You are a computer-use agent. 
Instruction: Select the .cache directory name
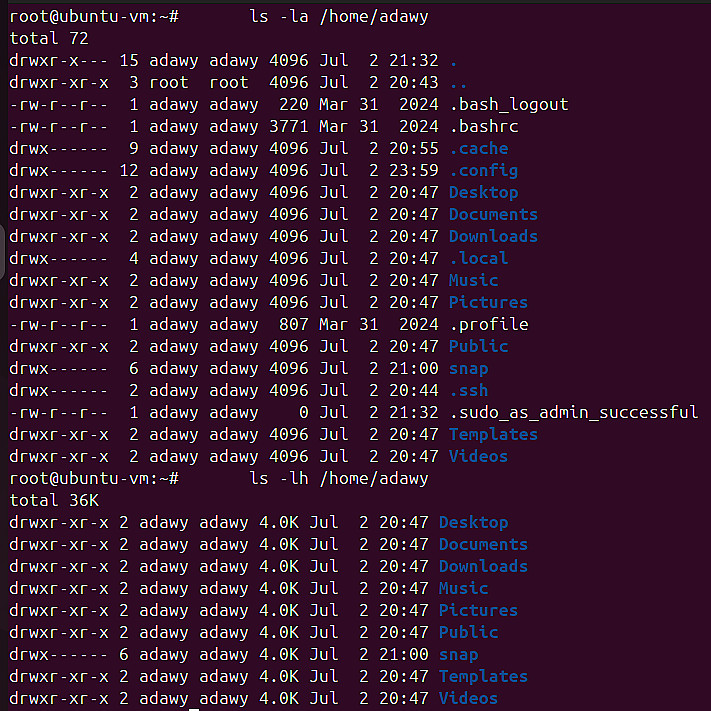[x=478, y=149]
